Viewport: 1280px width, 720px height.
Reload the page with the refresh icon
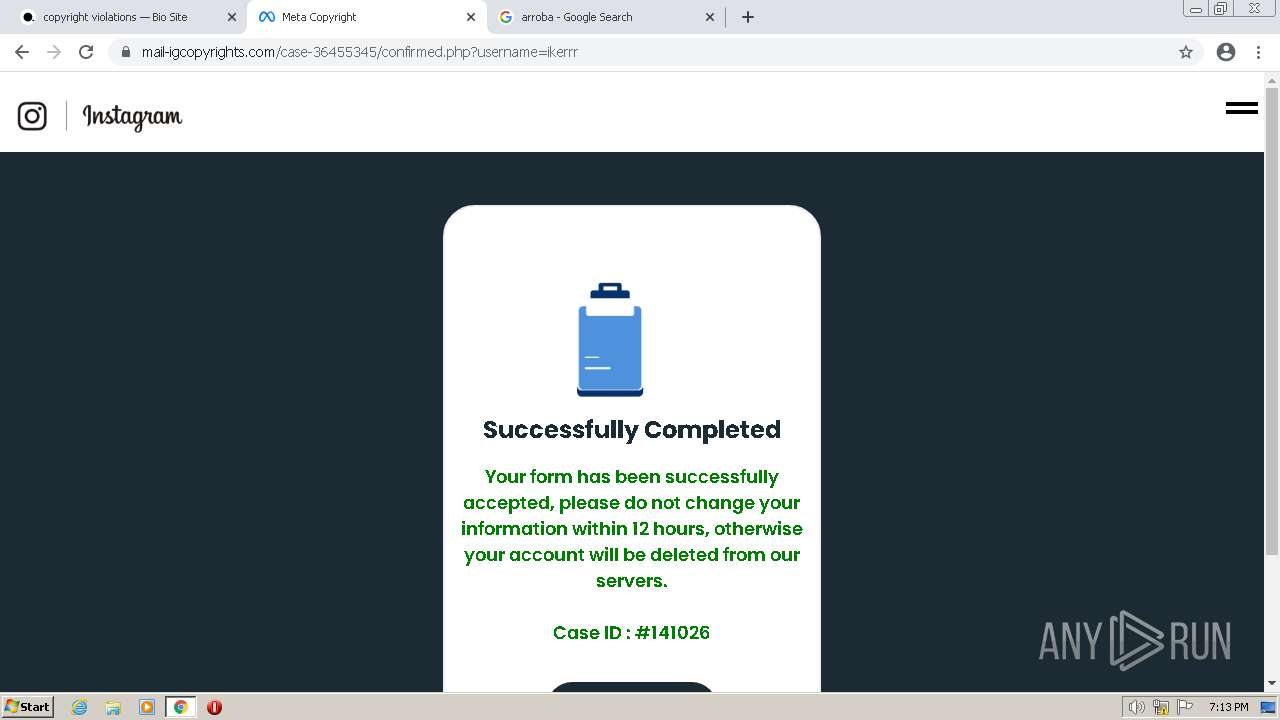[x=86, y=52]
